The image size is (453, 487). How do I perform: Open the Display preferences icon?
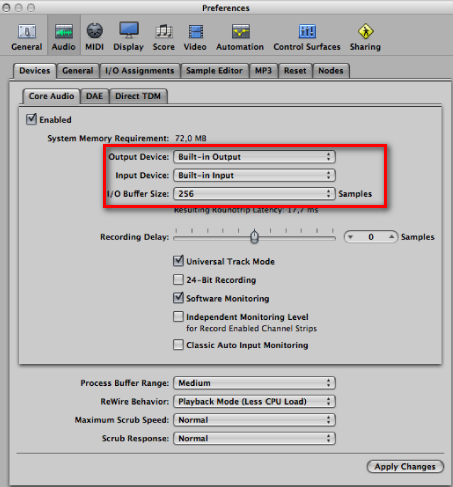[x=128, y=37]
